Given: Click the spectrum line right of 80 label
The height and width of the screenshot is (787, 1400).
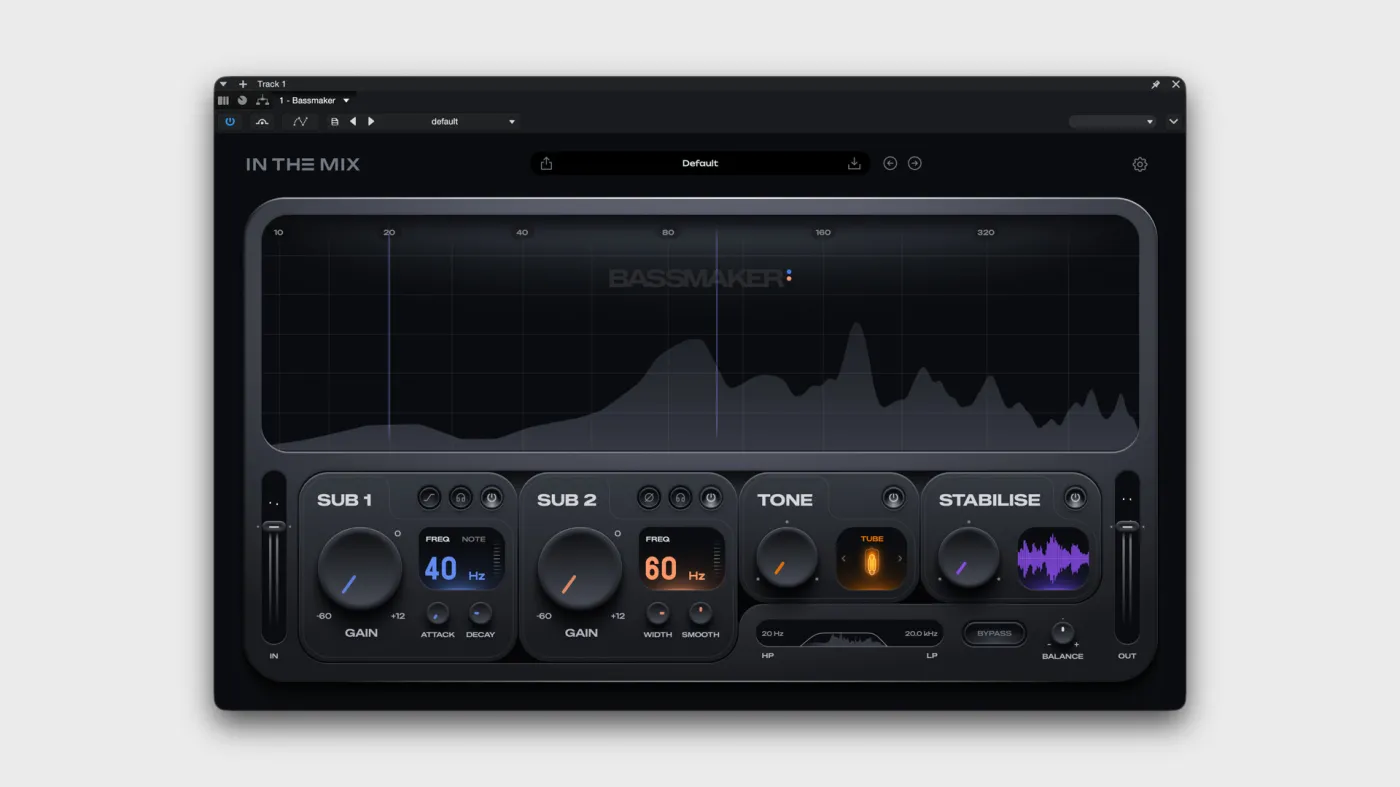Looking at the screenshot, I should tap(716, 335).
